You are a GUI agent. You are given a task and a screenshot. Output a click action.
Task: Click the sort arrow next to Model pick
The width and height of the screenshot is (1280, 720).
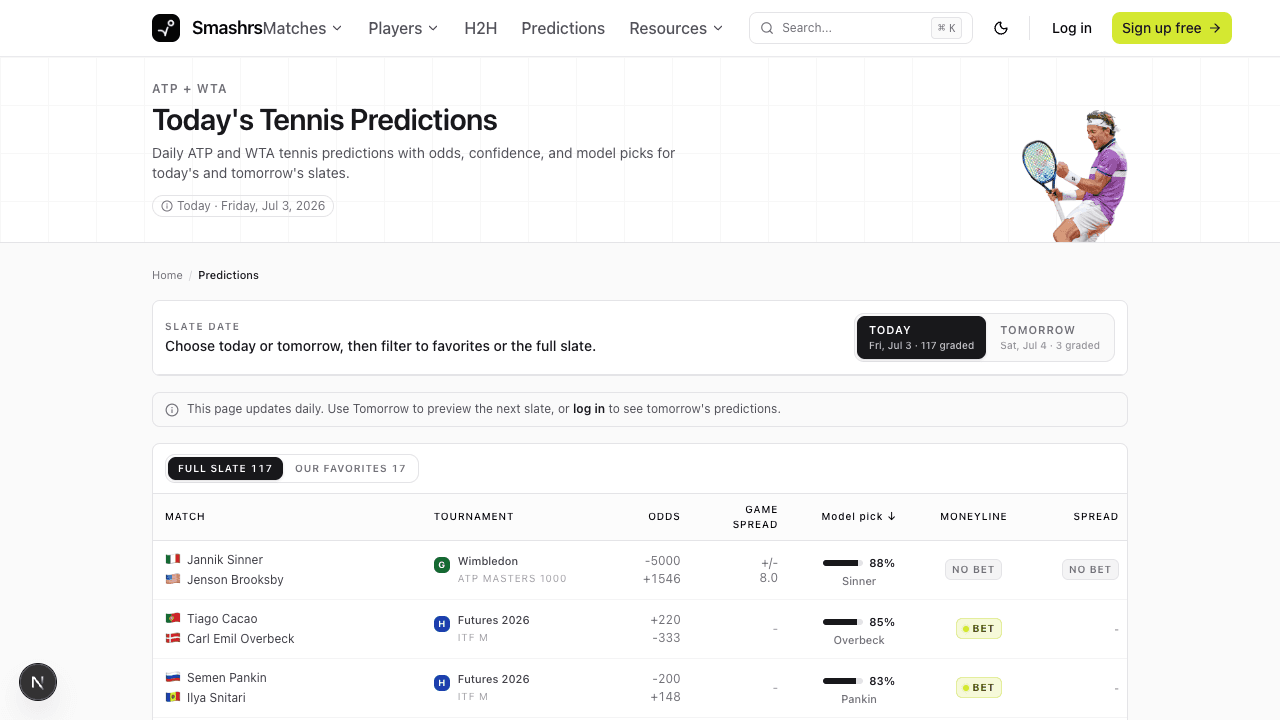point(892,516)
